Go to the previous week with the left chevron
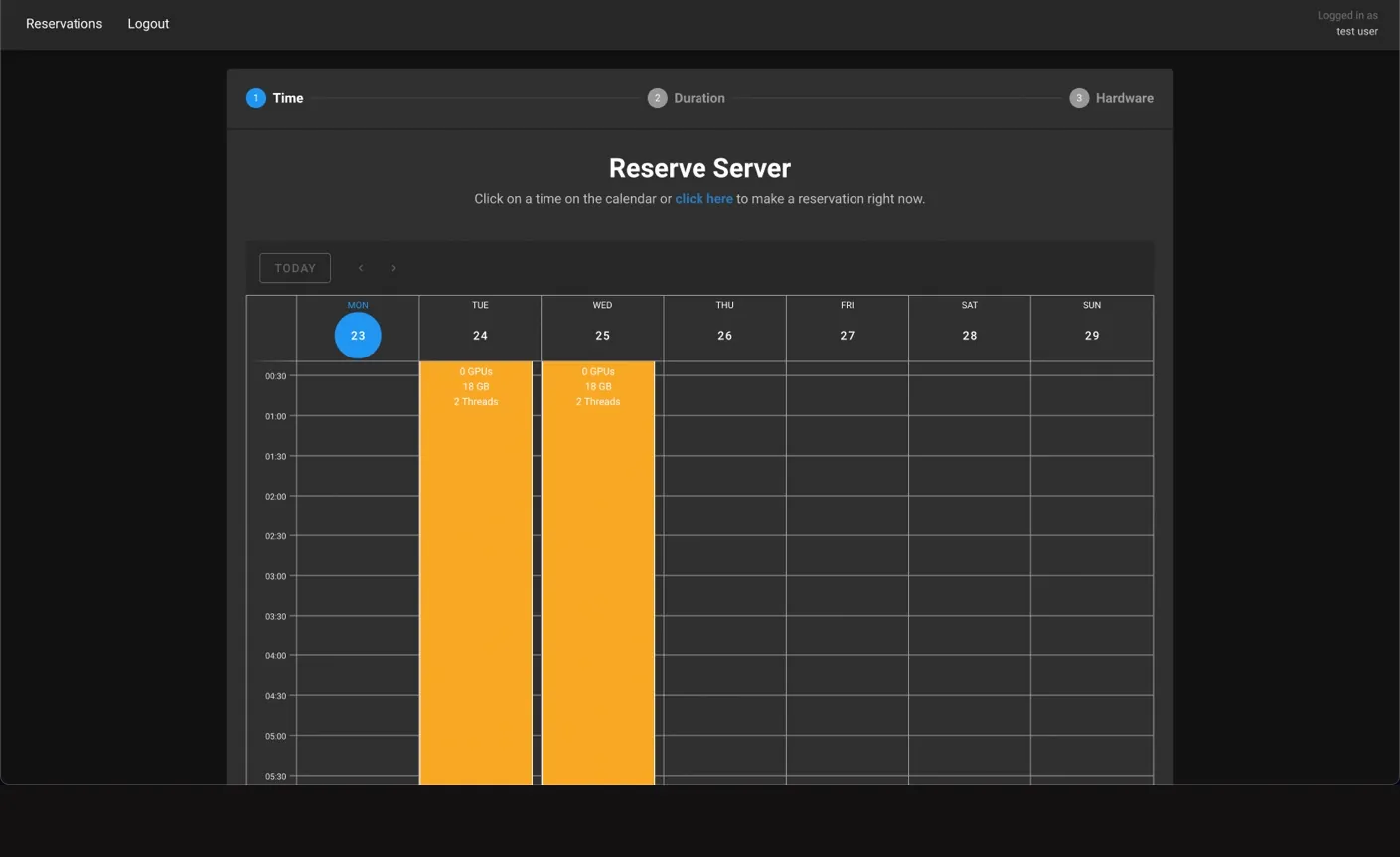Viewport: 1400px width, 857px height. 361,268
